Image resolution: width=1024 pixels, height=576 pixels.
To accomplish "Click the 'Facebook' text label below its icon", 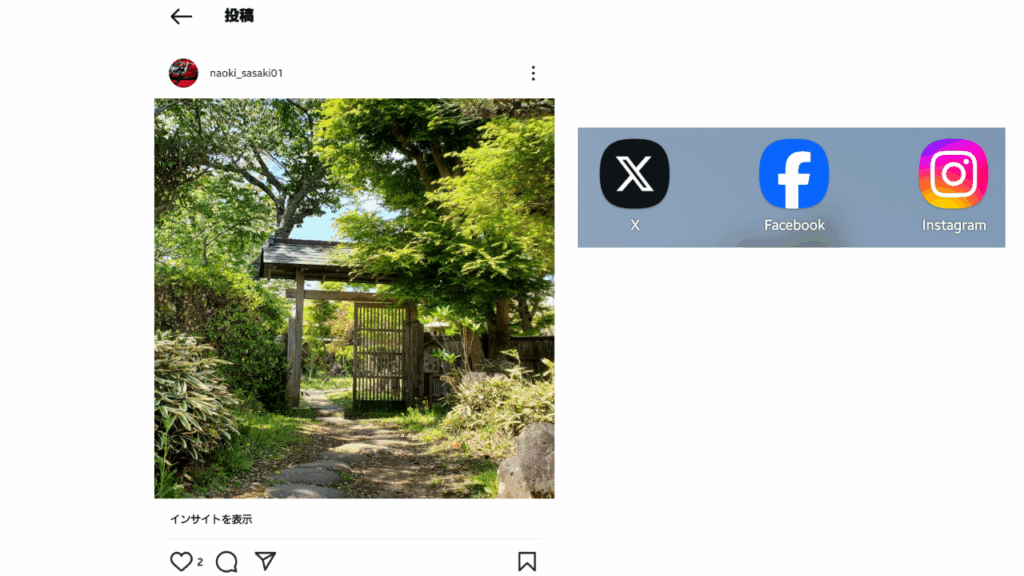I will (x=794, y=225).
